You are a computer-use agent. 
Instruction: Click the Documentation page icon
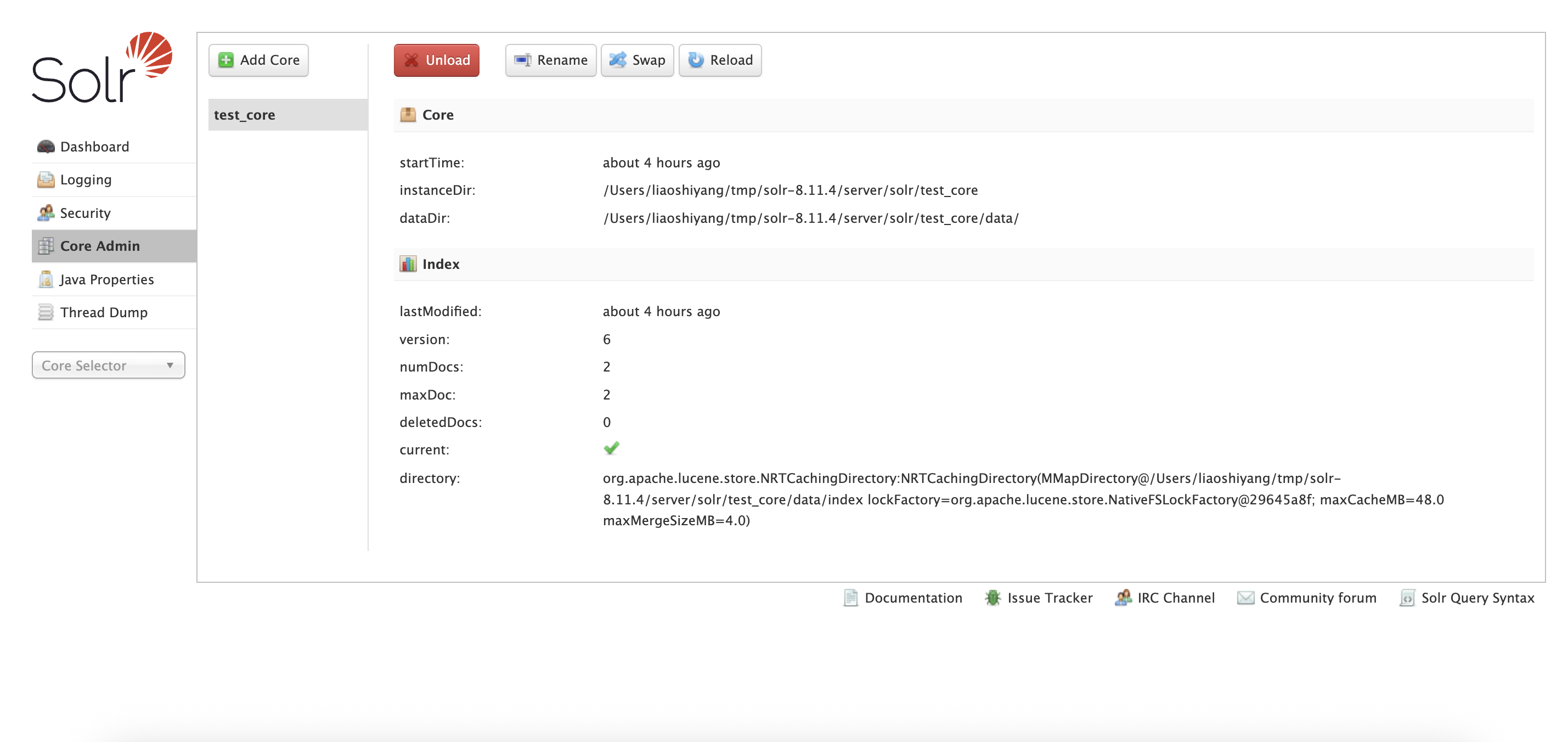coord(850,598)
